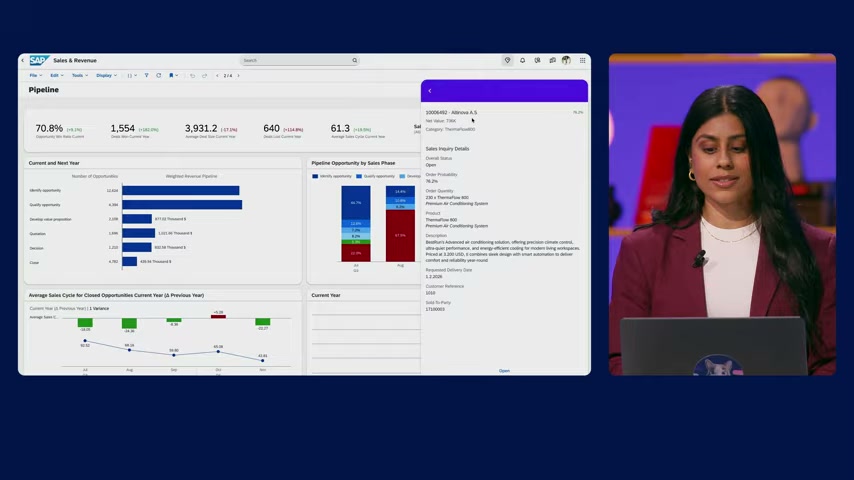Open the File menu

(35, 76)
